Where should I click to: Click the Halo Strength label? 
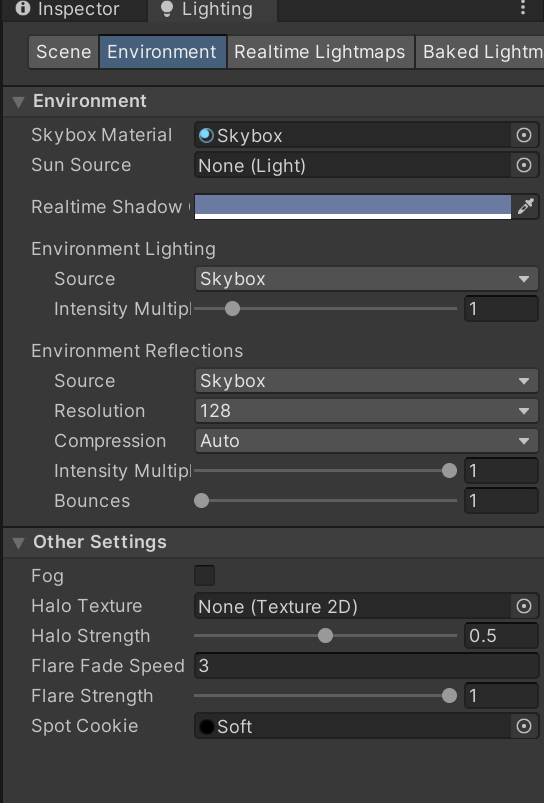point(91,636)
